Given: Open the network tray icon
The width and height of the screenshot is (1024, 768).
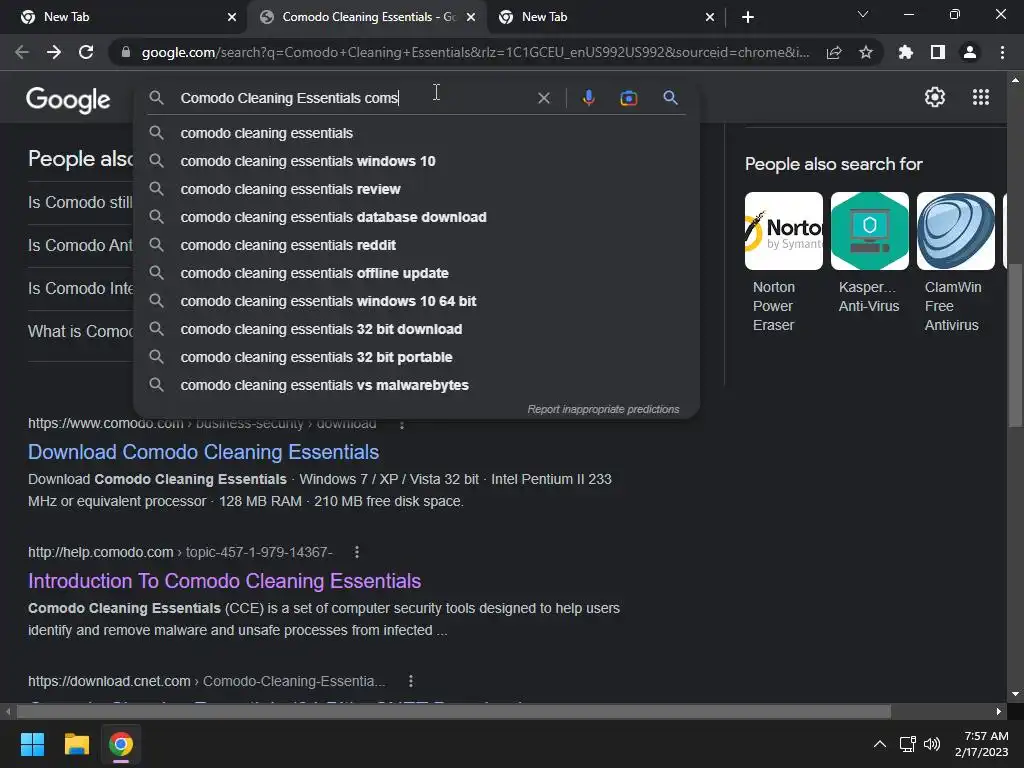Looking at the screenshot, I should coord(908,744).
